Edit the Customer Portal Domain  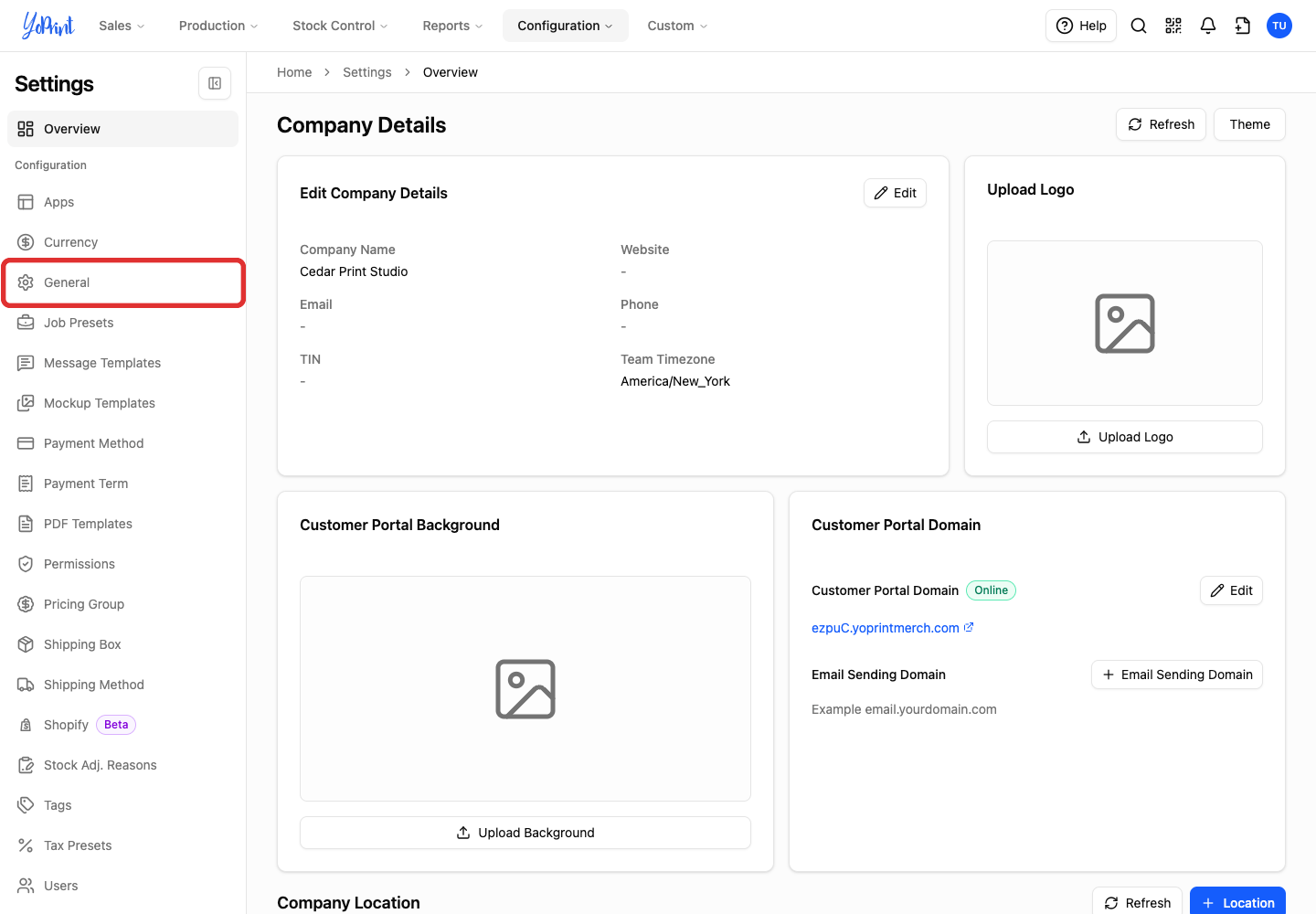[1231, 590]
